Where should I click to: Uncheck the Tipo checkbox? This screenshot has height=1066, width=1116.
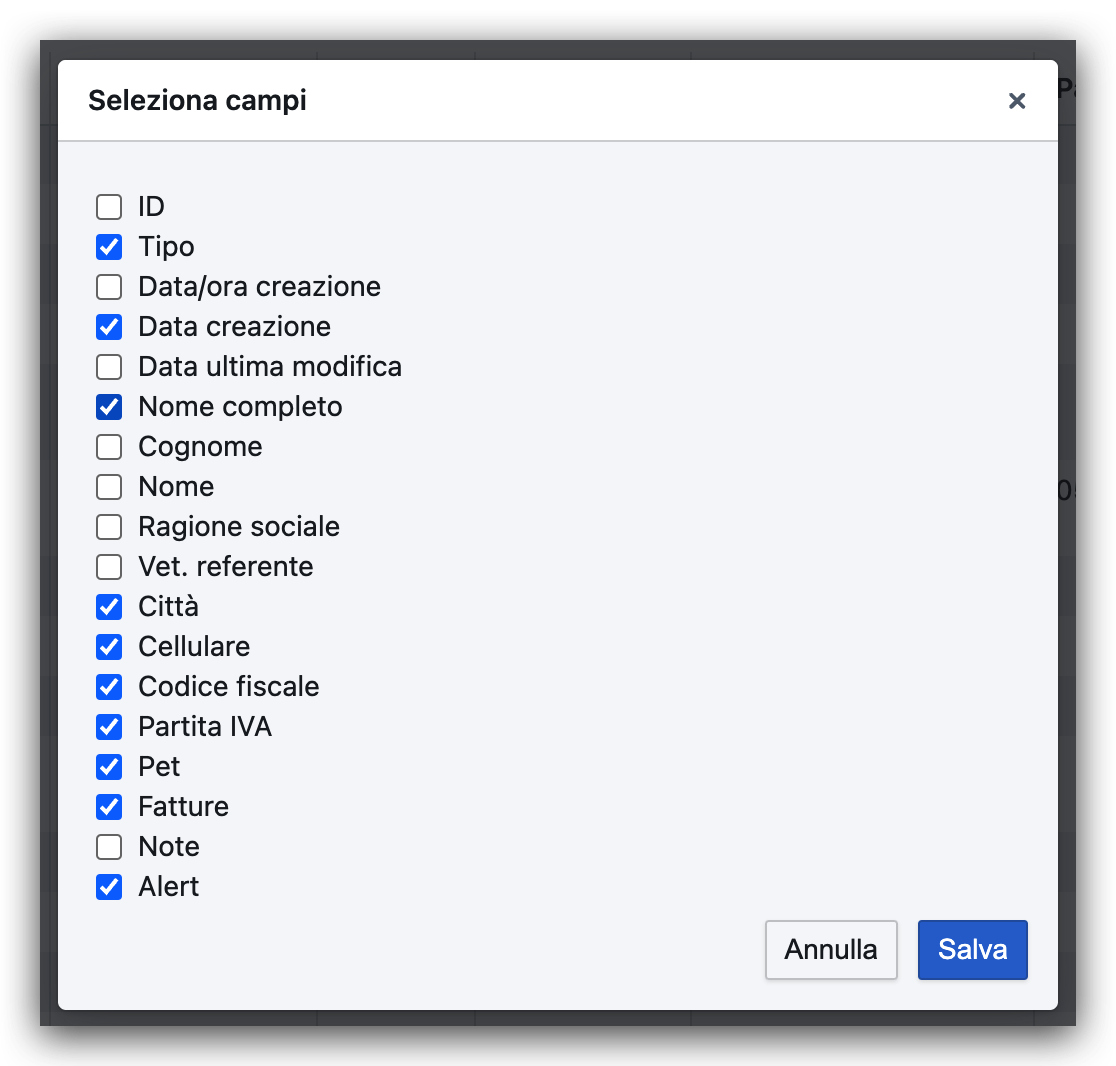click(109, 247)
